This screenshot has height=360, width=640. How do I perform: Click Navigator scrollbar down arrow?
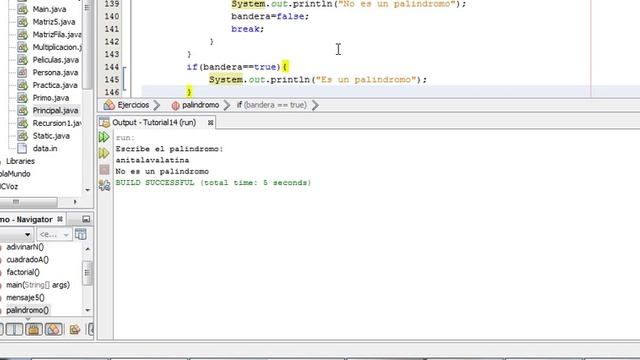click(87, 311)
